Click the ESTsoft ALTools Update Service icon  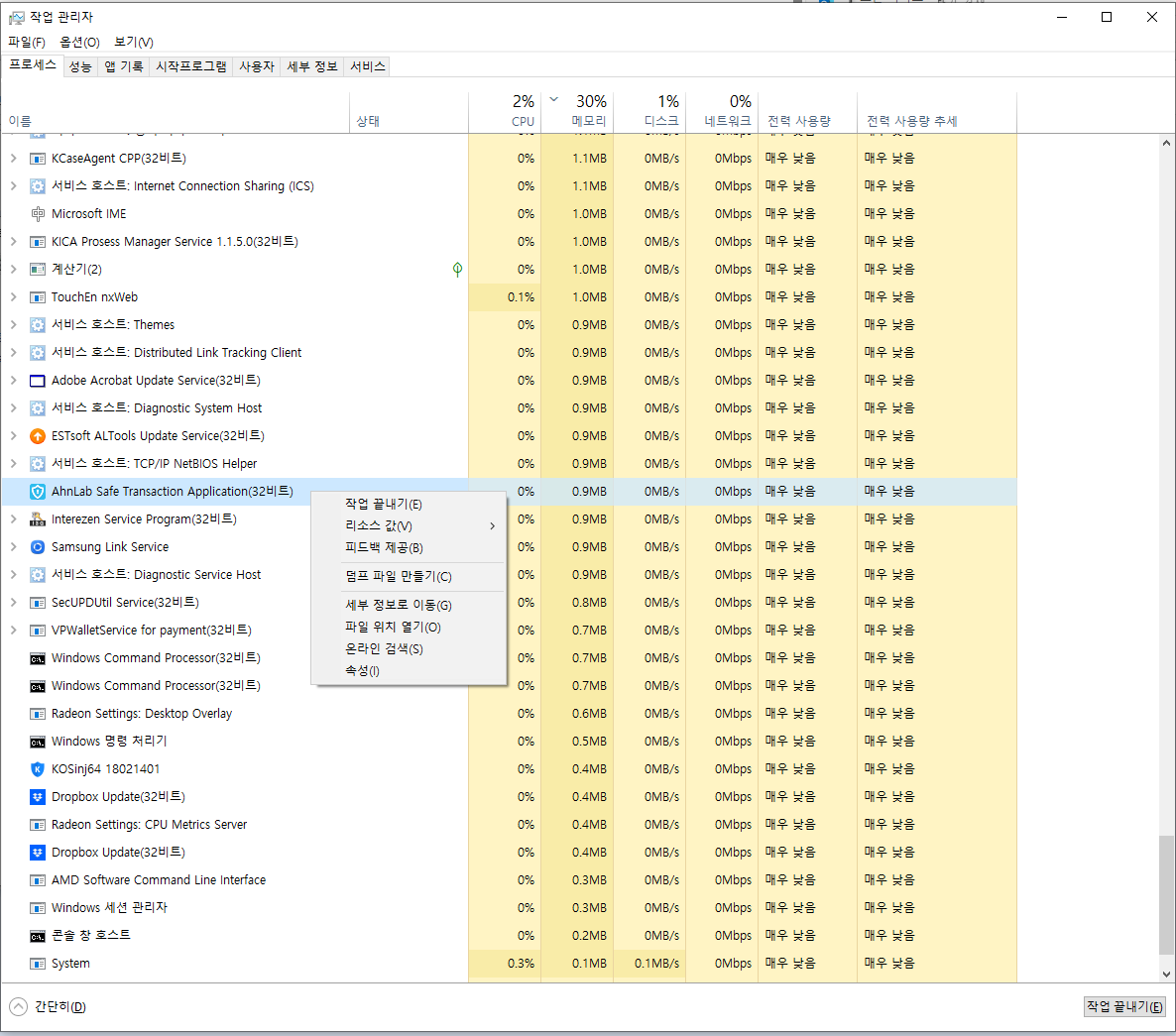(x=38, y=435)
